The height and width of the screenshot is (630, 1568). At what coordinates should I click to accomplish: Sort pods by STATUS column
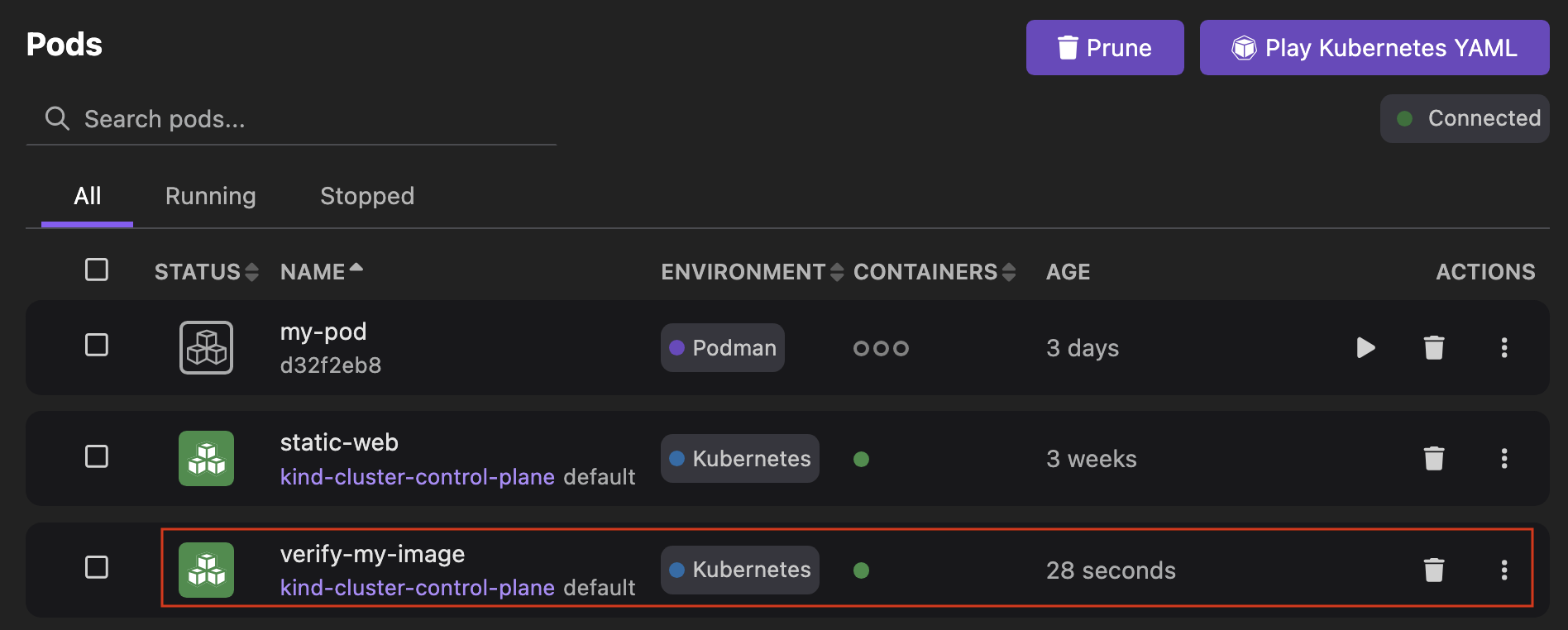coord(252,271)
